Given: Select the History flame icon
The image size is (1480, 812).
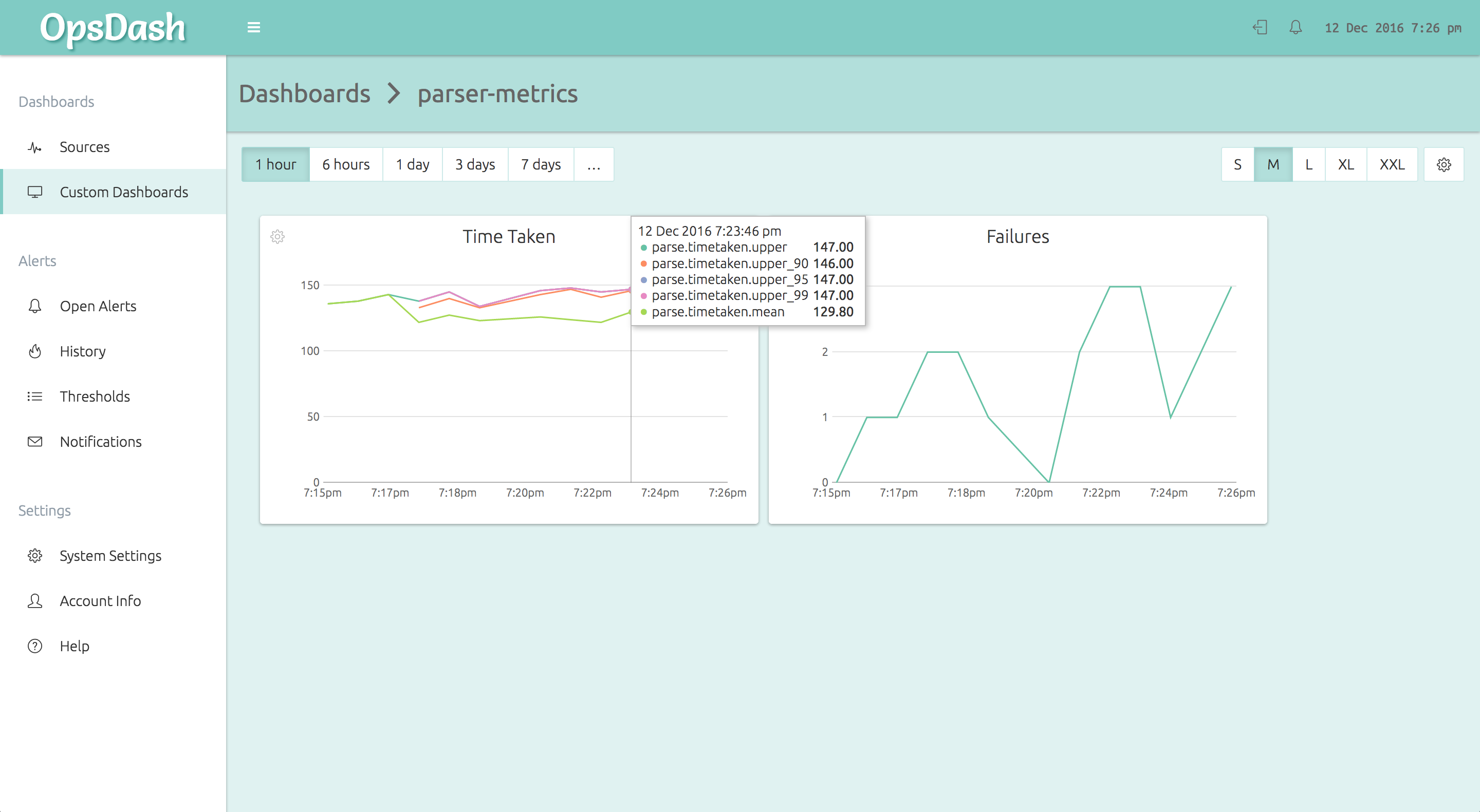Looking at the screenshot, I should 35,351.
